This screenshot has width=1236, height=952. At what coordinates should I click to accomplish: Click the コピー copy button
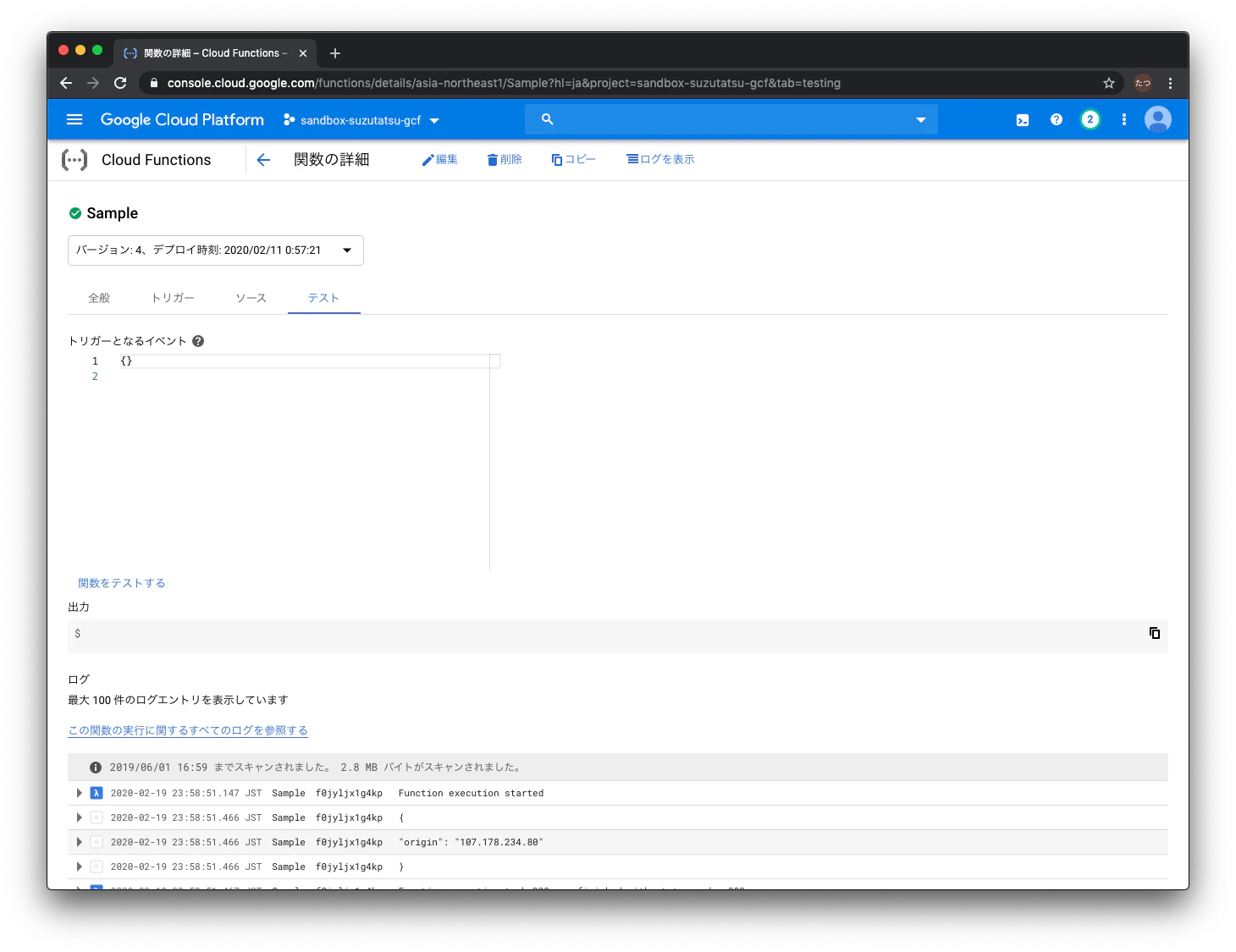tap(573, 159)
